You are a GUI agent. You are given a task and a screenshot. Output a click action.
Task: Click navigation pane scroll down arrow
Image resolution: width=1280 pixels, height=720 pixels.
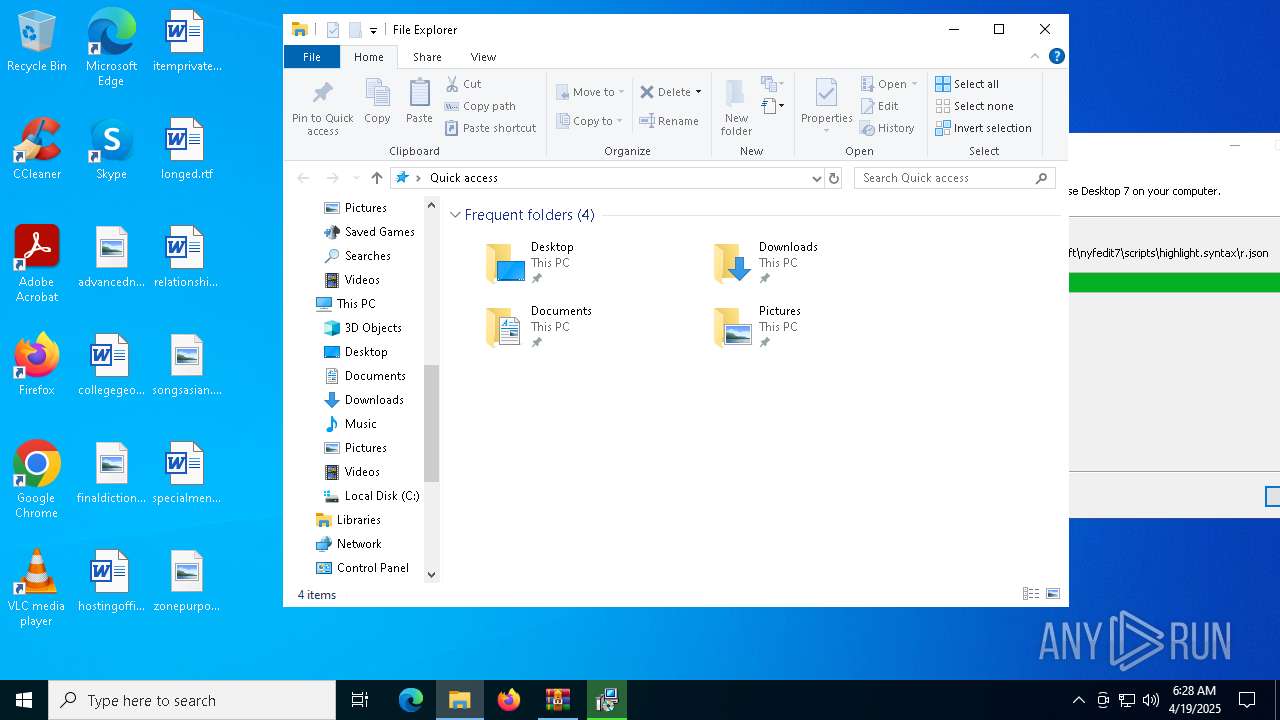pos(432,574)
